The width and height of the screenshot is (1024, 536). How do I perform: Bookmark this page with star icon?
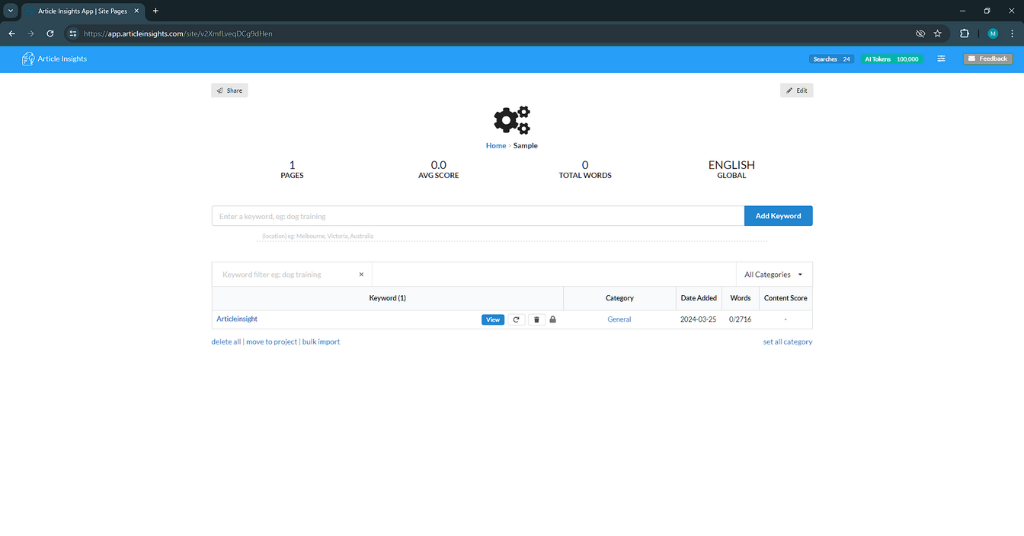coord(937,33)
